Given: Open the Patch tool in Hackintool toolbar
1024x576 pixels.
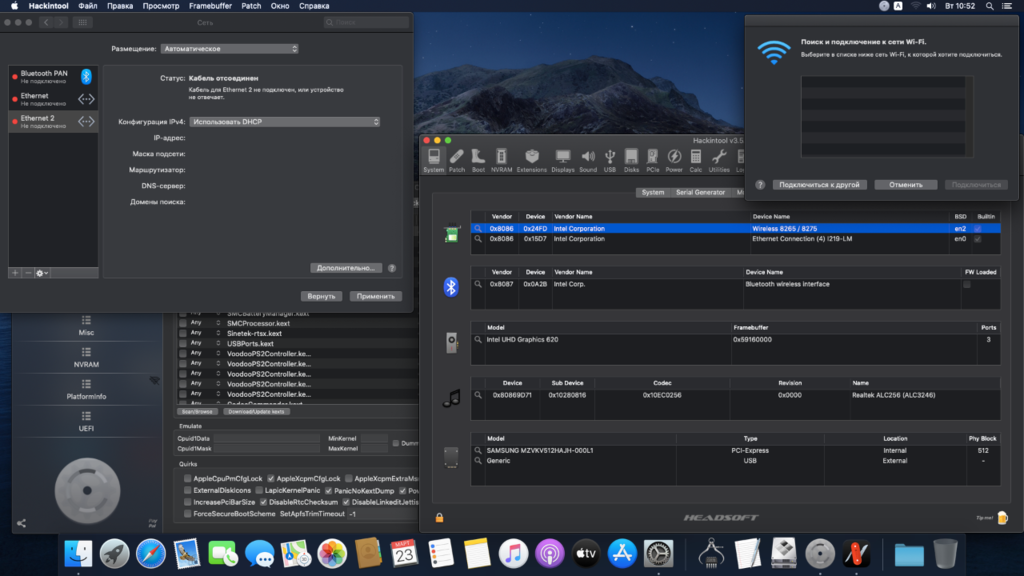Looking at the screenshot, I should point(456,160).
